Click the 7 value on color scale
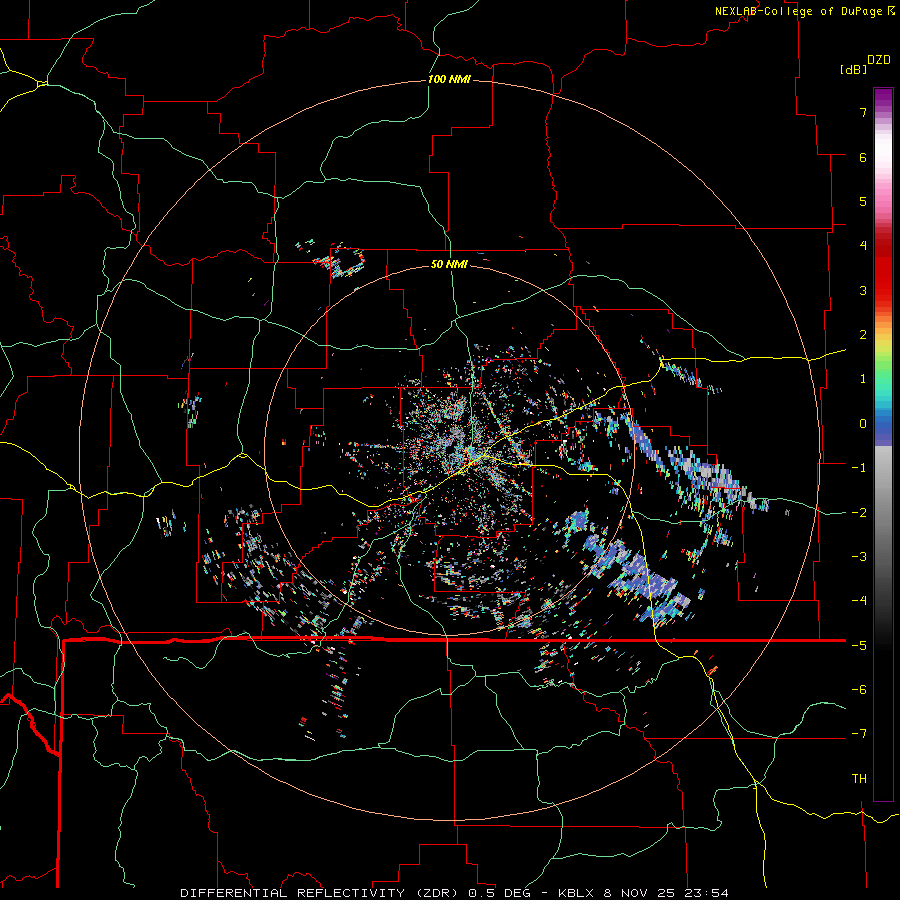Screen dimensions: 900x900 pyautogui.click(x=863, y=112)
